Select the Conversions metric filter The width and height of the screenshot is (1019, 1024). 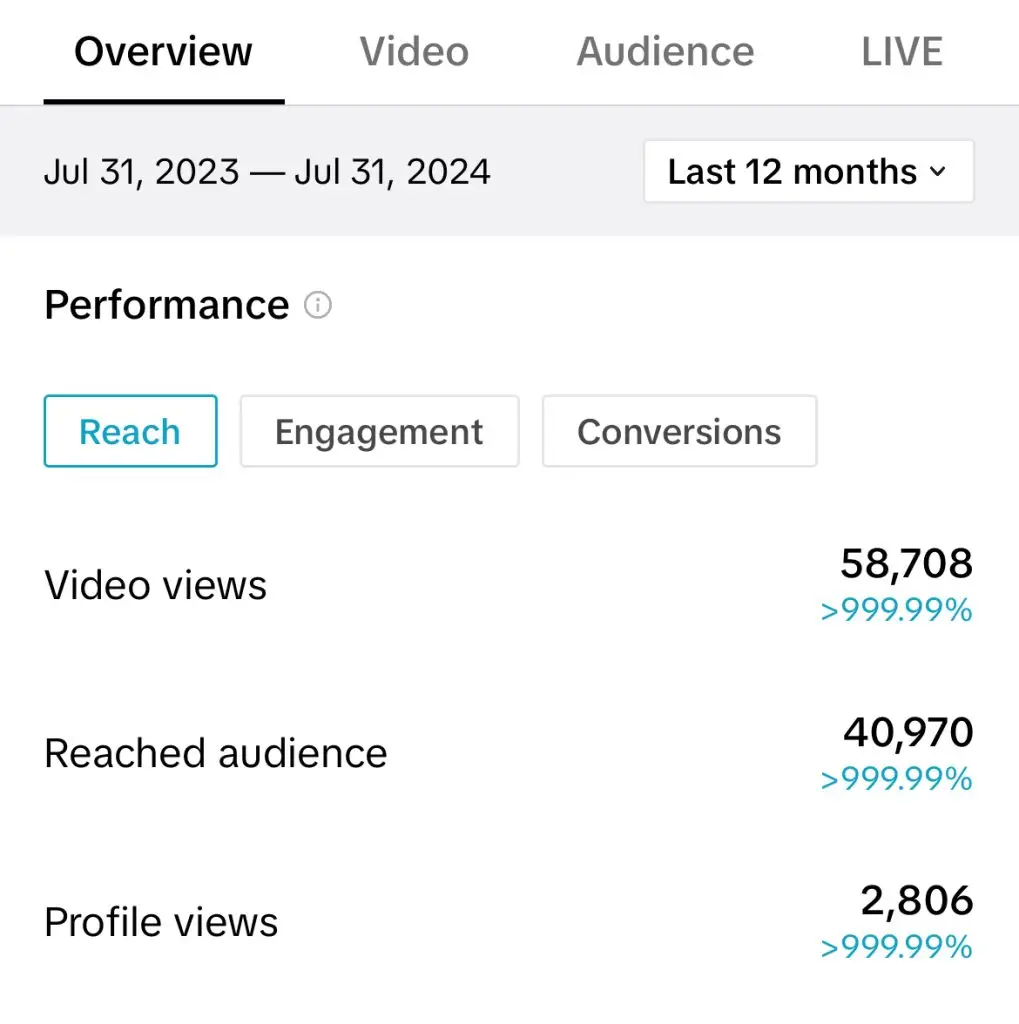click(679, 432)
